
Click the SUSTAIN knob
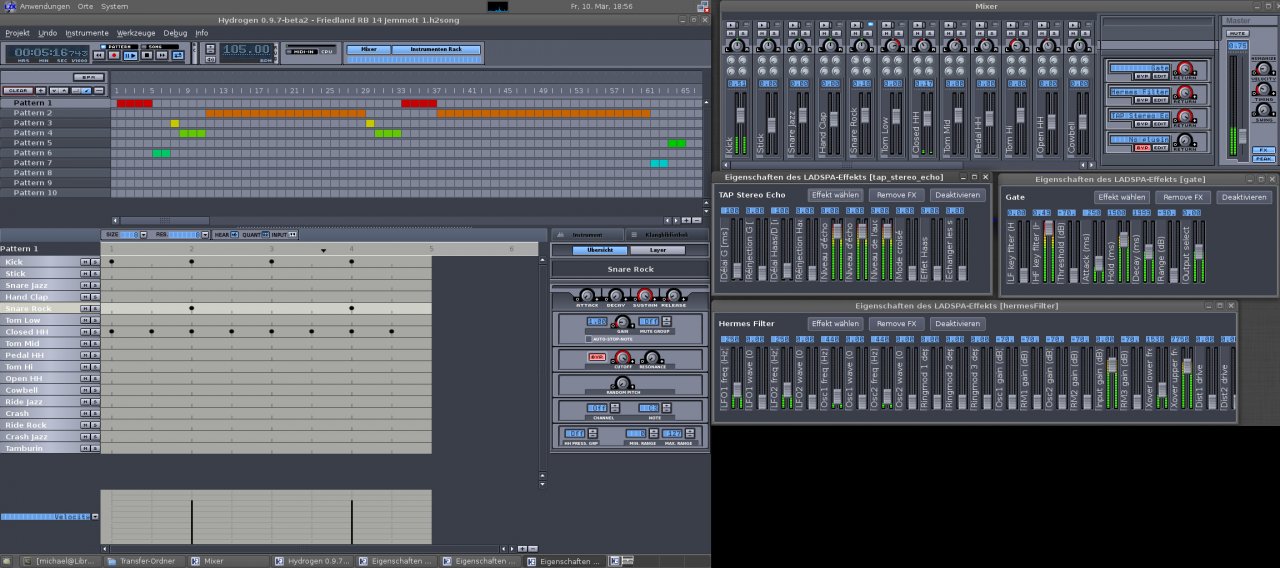coord(644,295)
